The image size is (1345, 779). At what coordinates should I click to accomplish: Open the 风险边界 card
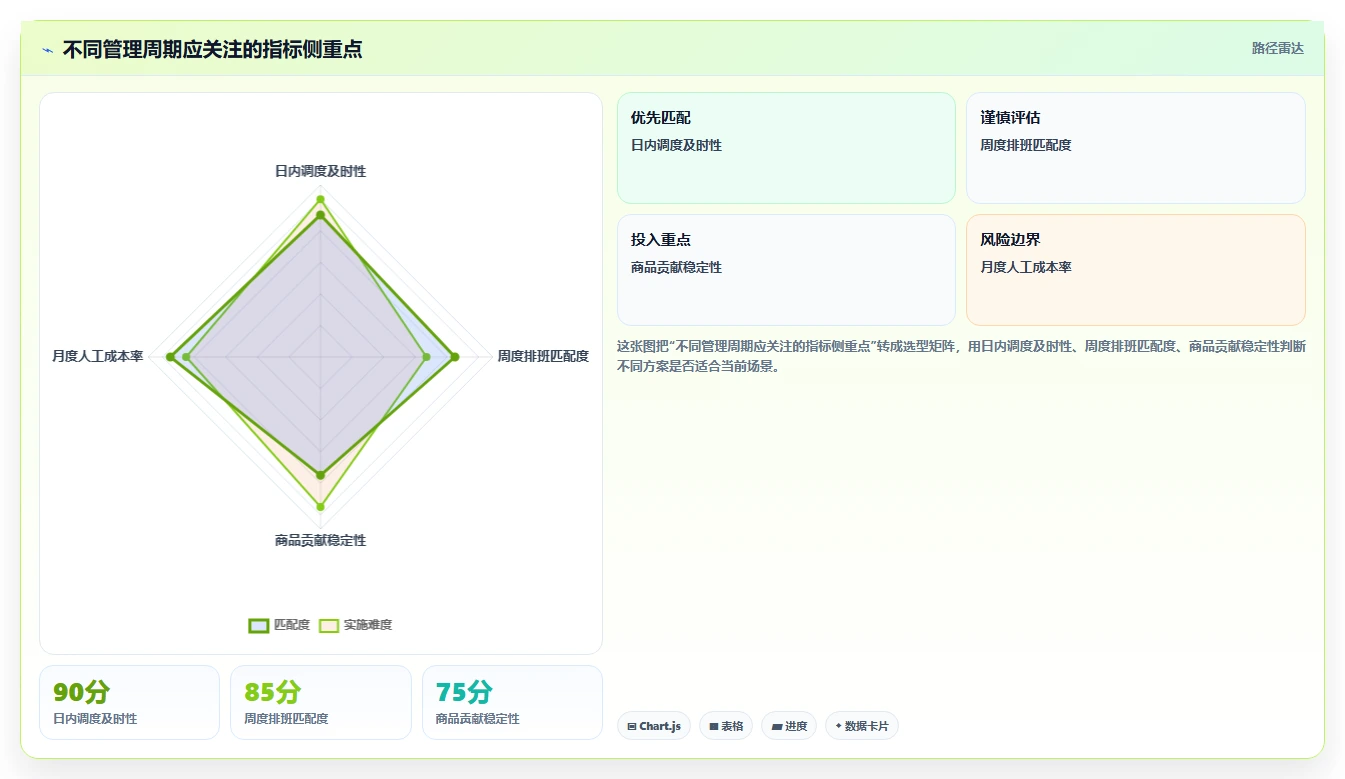tap(1135, 270)
